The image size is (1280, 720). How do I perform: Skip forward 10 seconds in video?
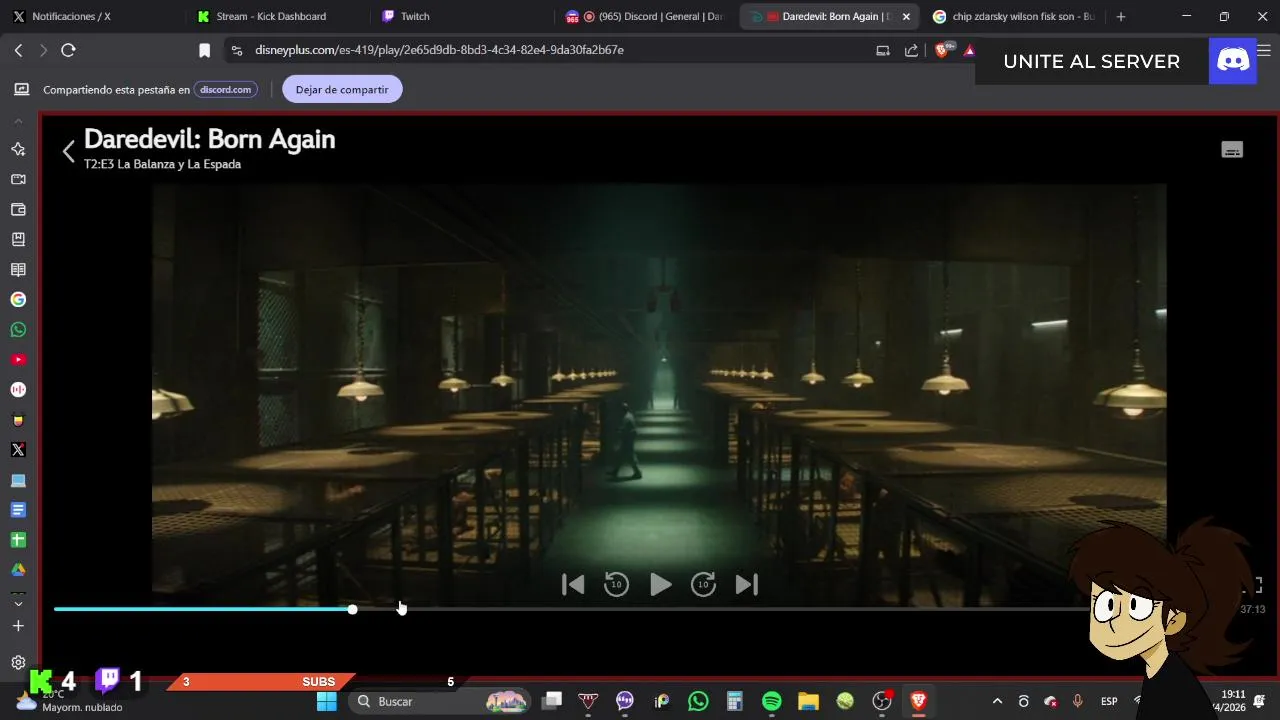[703, 584]
